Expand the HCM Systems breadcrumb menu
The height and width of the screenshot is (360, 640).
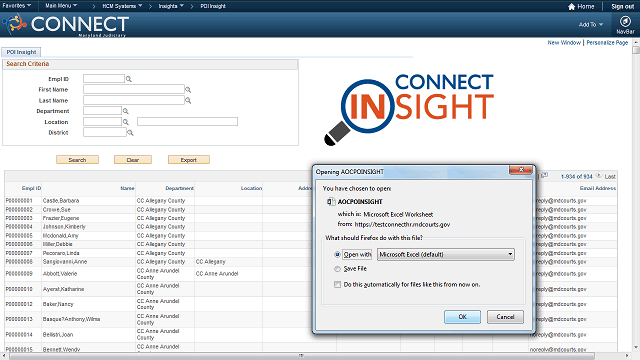pyautogui.click(x=122, y=6)
